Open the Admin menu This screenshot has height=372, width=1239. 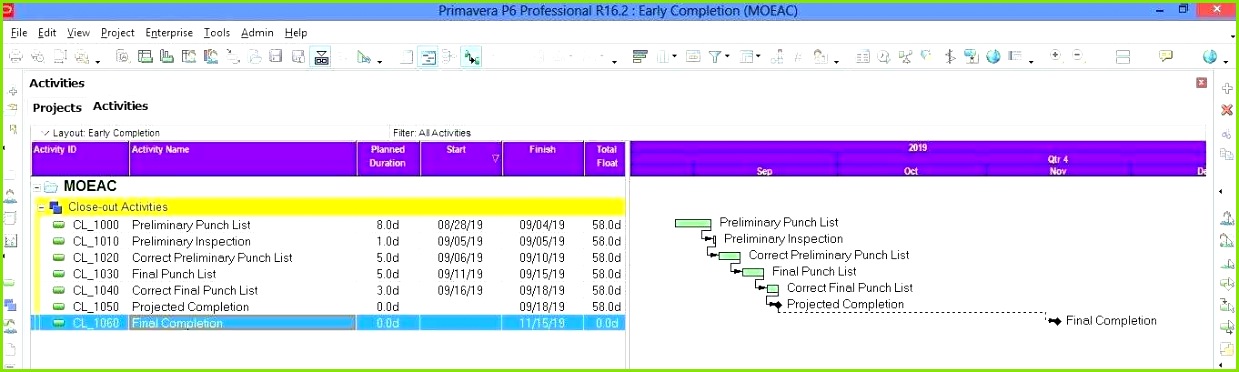coord(258,32)
